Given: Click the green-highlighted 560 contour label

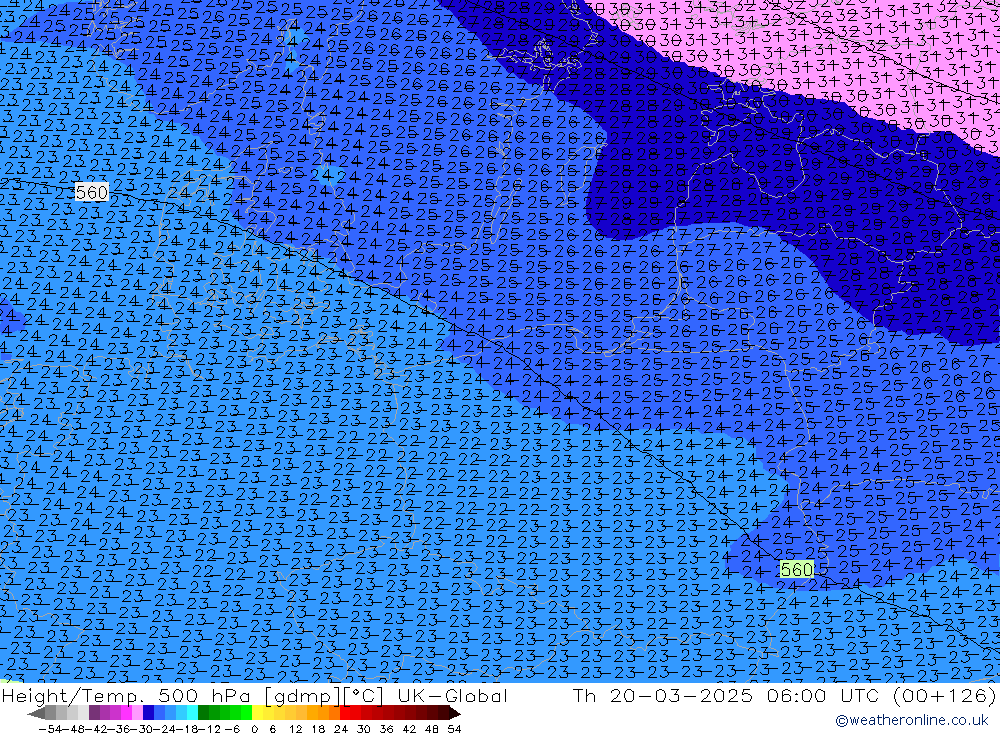Looking at the screenshot, I should coord(797,569).
